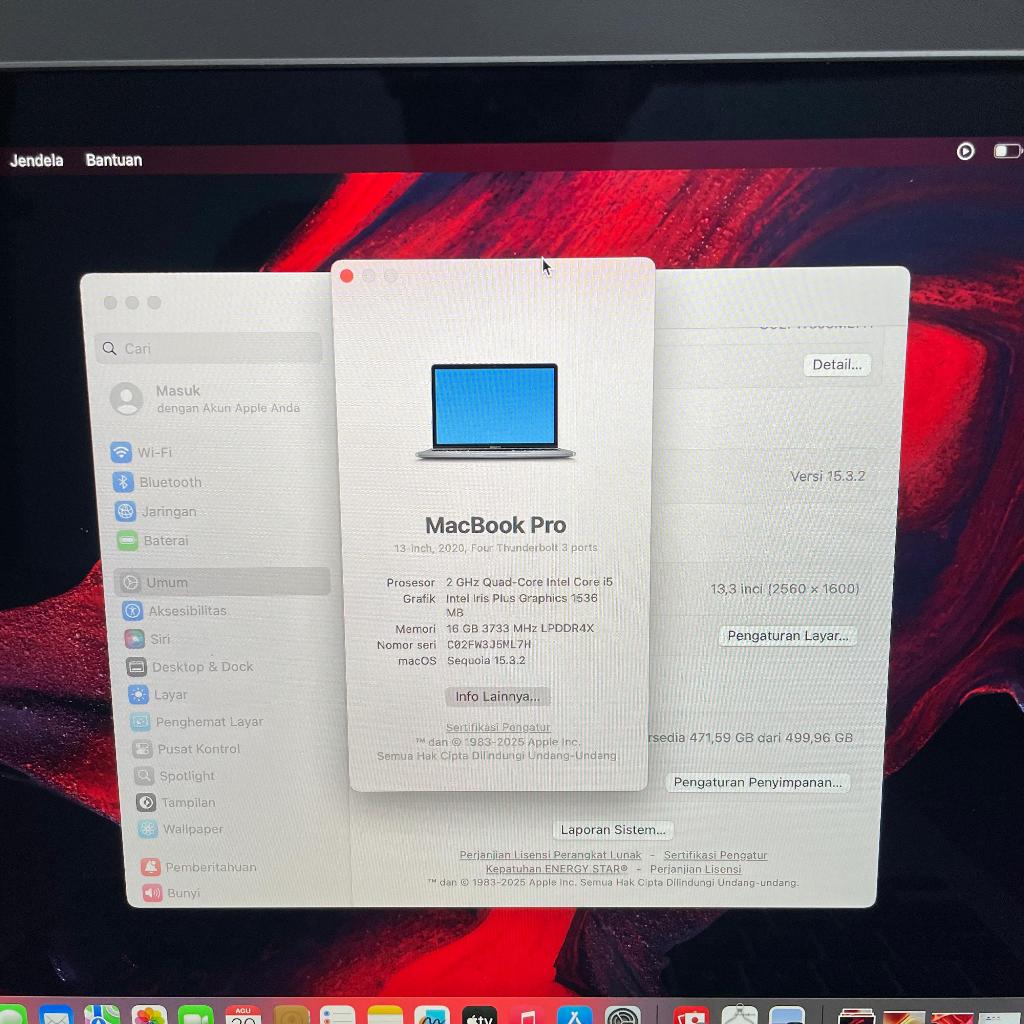Select Bluetooth in the settings sidebar

click(169, 482)
